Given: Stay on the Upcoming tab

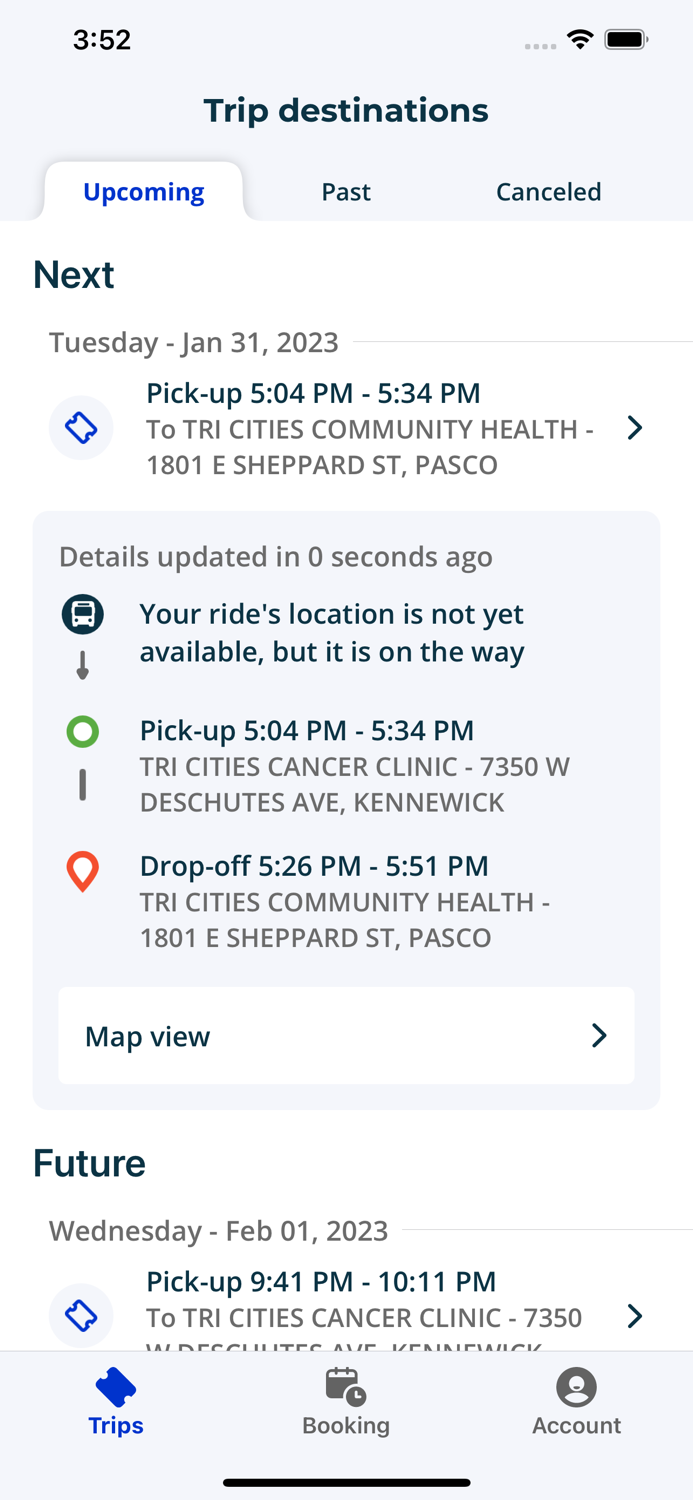Looking at the screenshot, I should pyautogui.click(x=143, y=191).
